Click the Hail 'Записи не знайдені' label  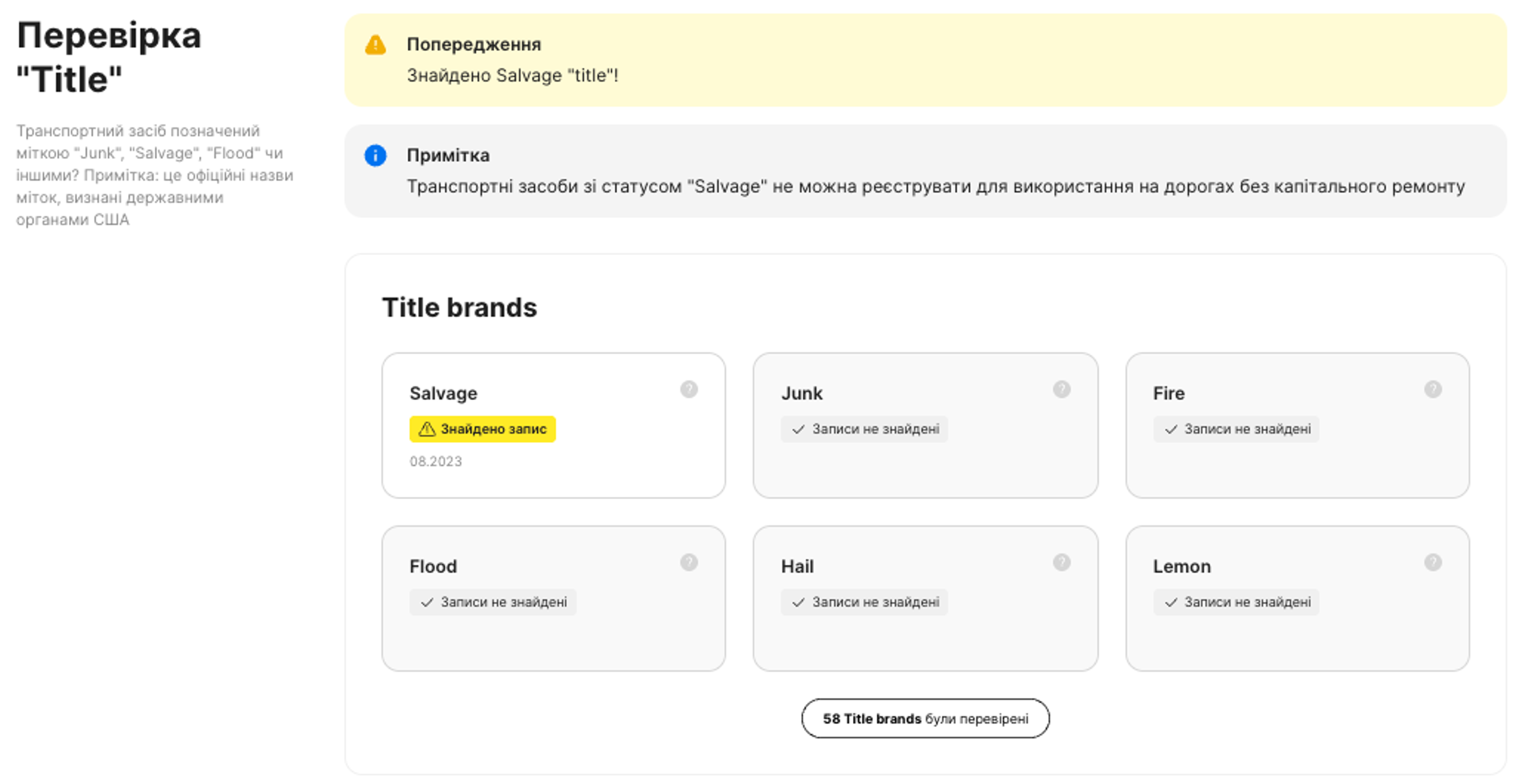click(x=864, y=602)
